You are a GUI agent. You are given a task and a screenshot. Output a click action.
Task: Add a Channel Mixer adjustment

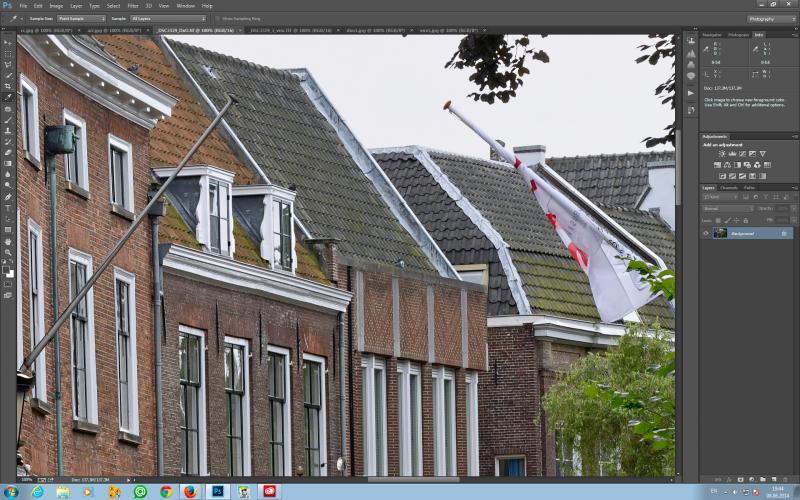(757, 165)
